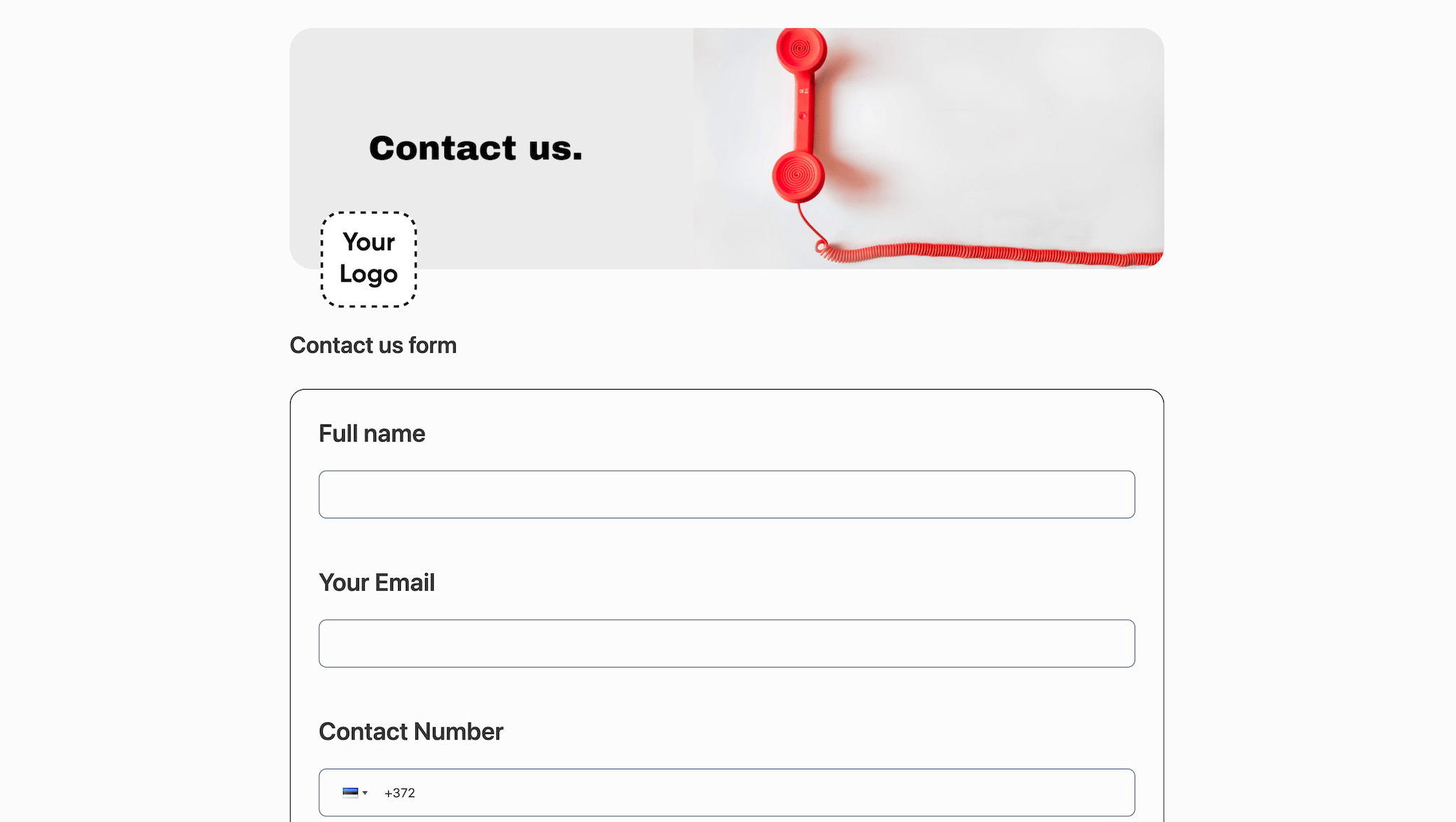
Task: Click the word "Contact" in banner heading
Action: tap(442, 148)
